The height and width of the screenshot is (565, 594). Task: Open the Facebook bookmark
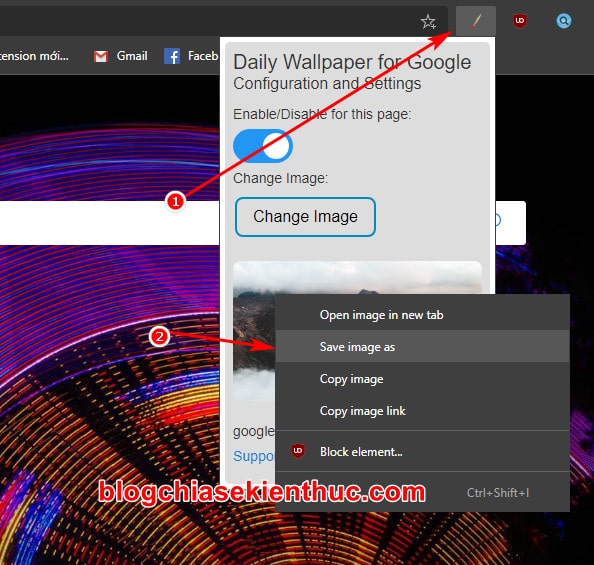coord(191,56)
